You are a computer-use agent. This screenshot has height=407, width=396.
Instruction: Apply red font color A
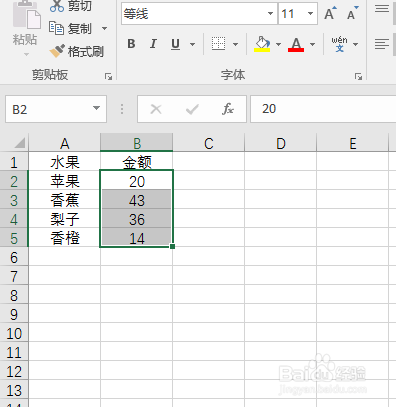(296, 44)
